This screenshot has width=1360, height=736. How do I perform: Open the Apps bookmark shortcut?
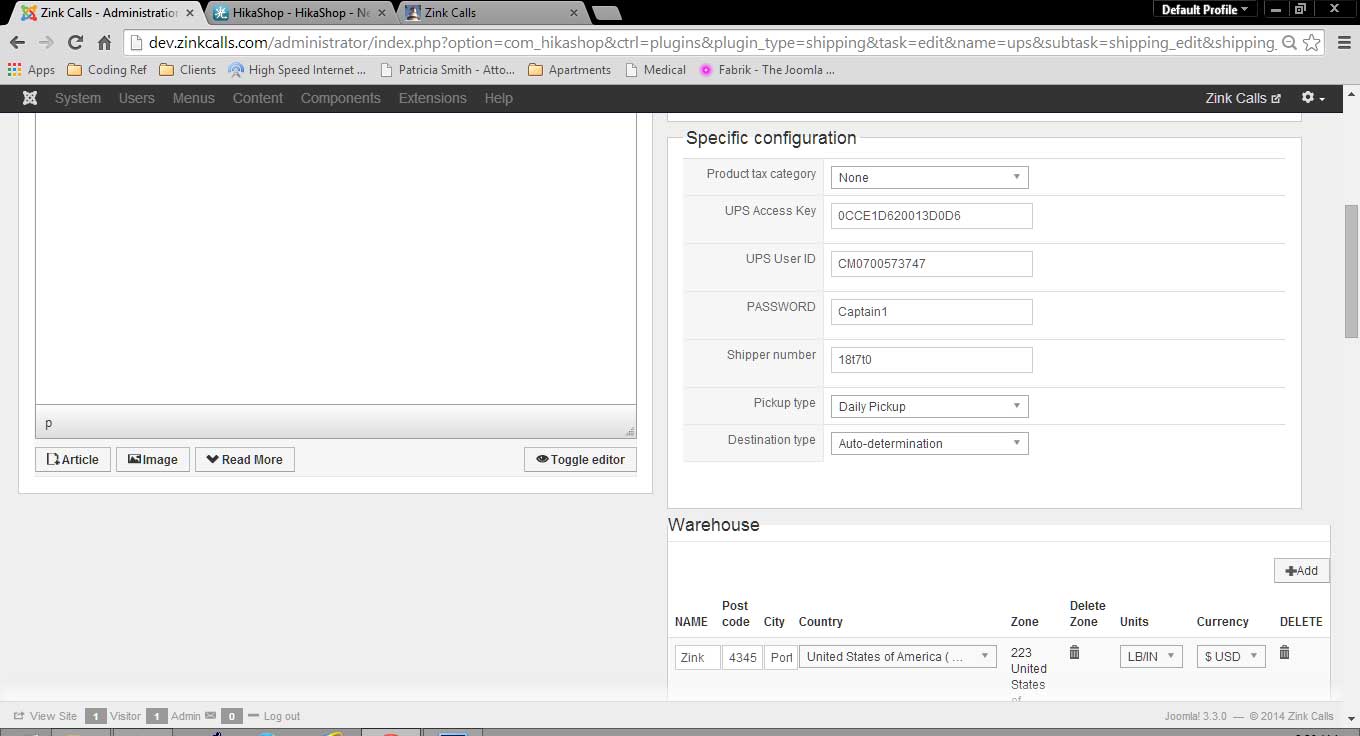pos(31,70)
